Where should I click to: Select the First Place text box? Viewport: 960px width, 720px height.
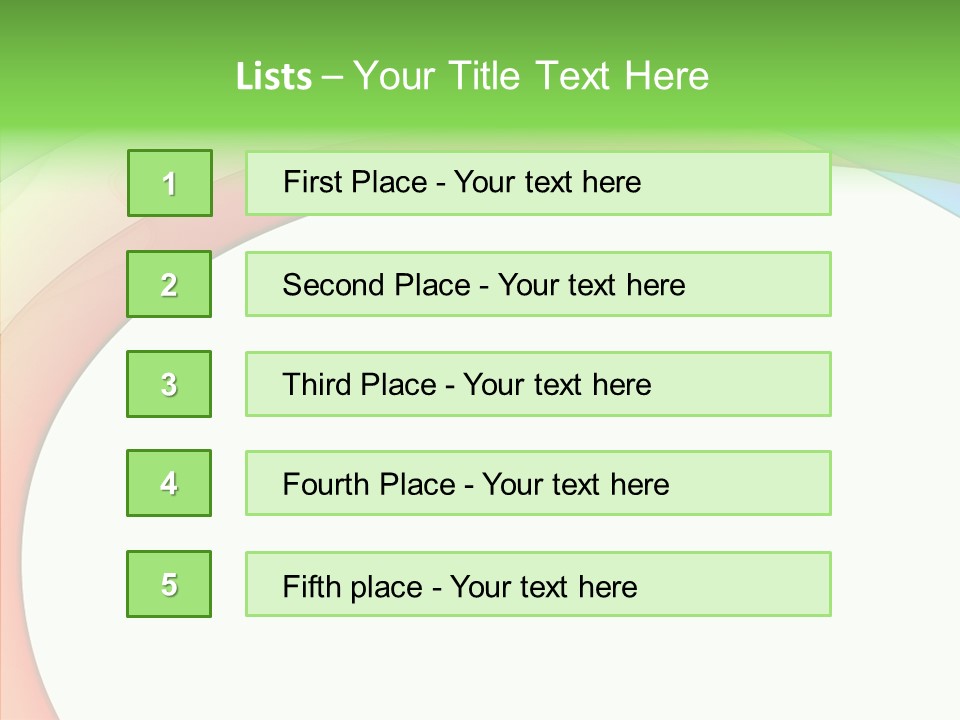pyautogui.click(x=538, y=183)
